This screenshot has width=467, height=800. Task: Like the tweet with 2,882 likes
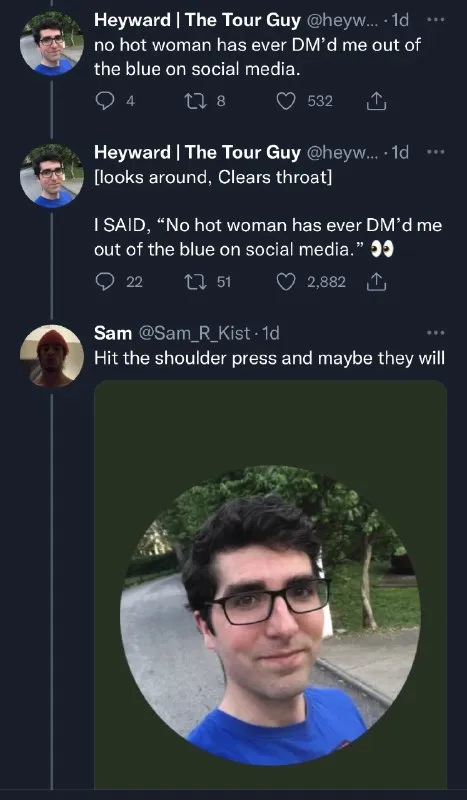click(286, 282)
